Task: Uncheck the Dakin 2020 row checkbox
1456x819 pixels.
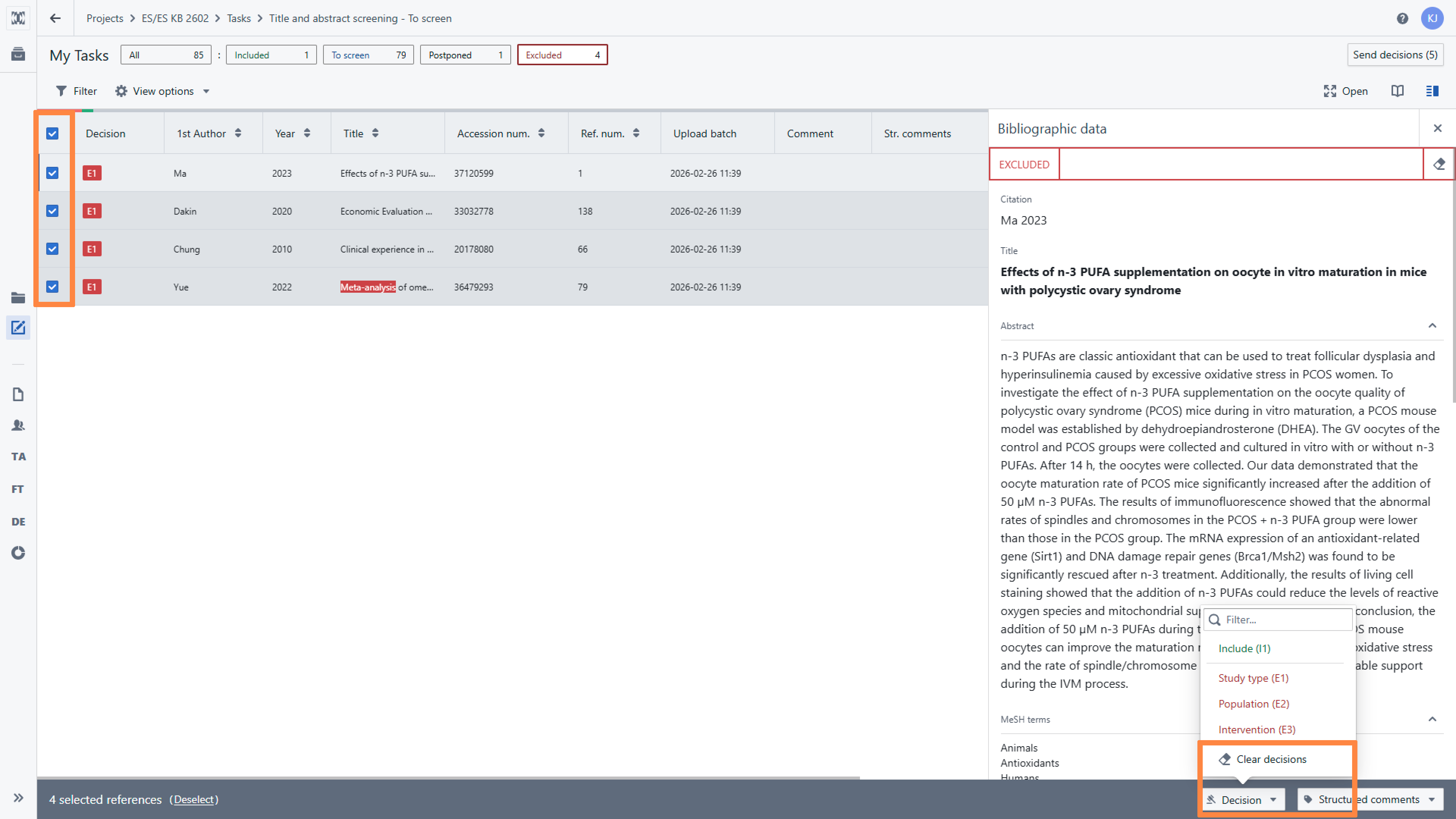Action: (x=52, y=211)
